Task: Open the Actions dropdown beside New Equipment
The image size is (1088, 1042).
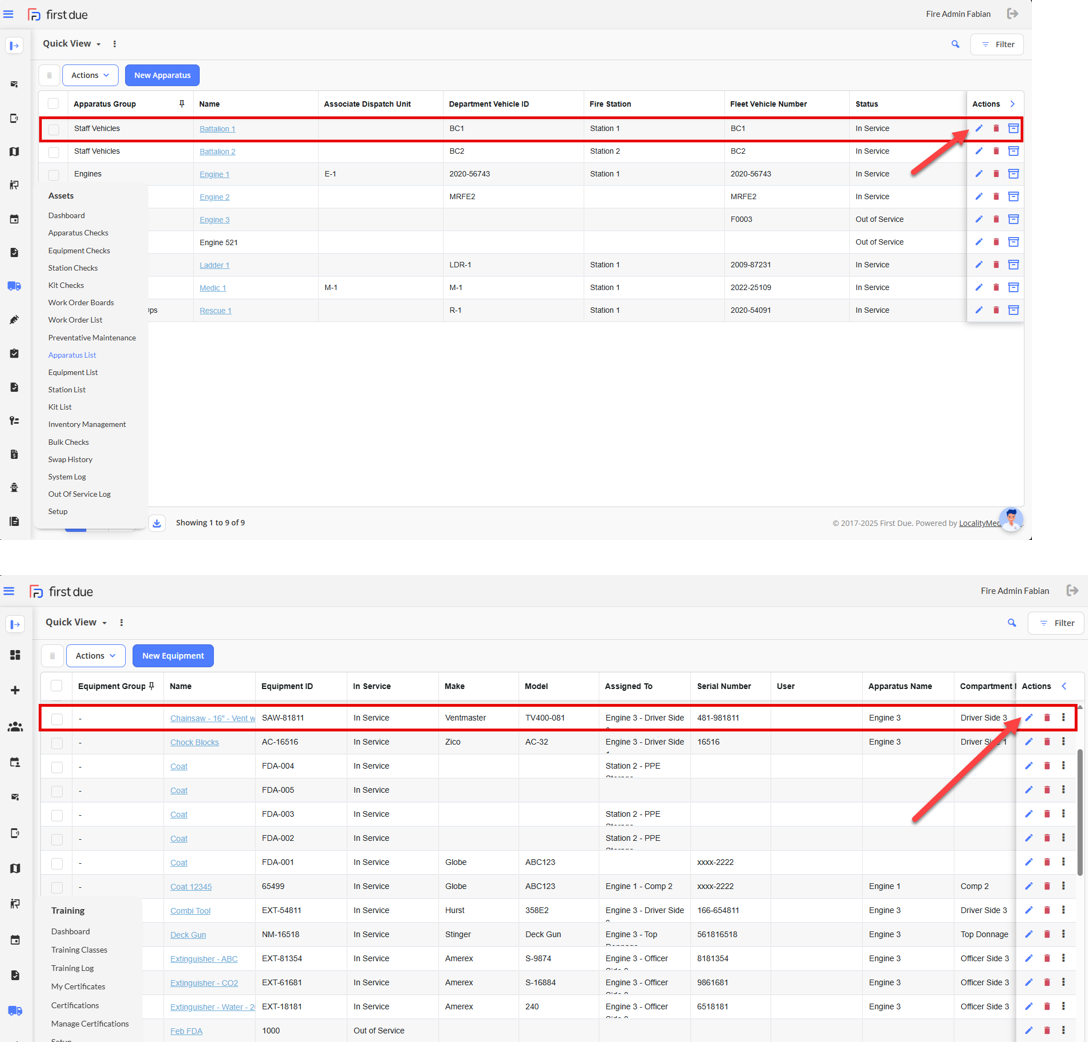Action: click(x=96, y=656)
